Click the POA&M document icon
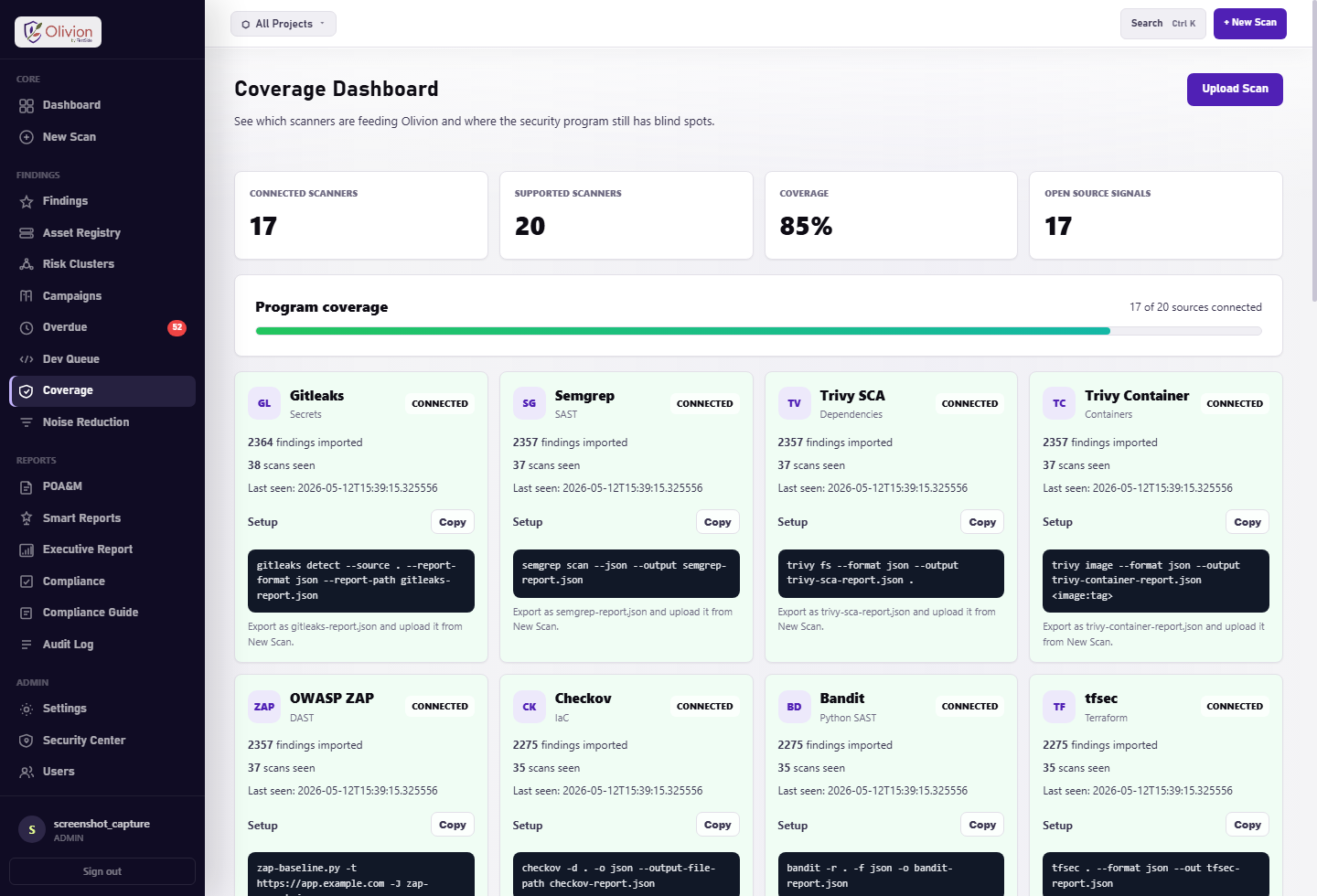The height and width of the screenshot is (896, 1317). click(x=27, y=486)
